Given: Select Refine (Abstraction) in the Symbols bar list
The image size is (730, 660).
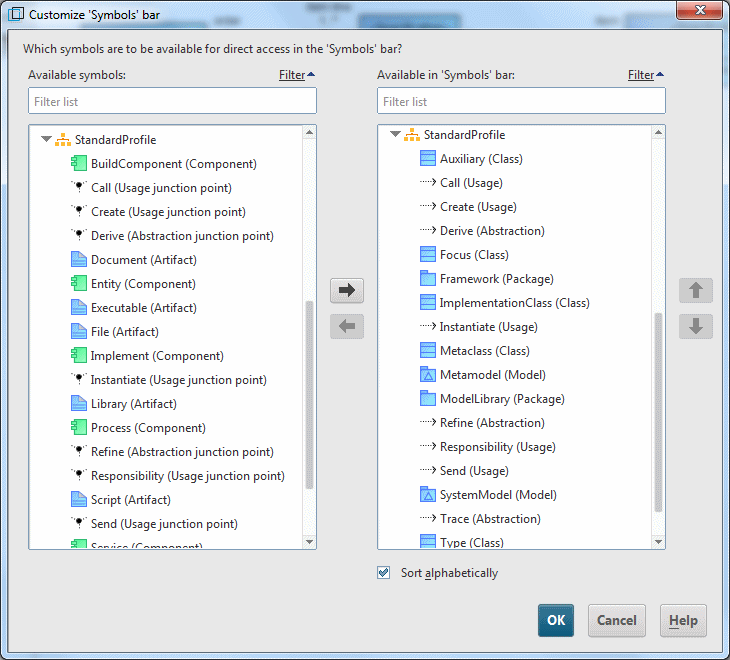Looking at the screenshot, I should [492, 423].
